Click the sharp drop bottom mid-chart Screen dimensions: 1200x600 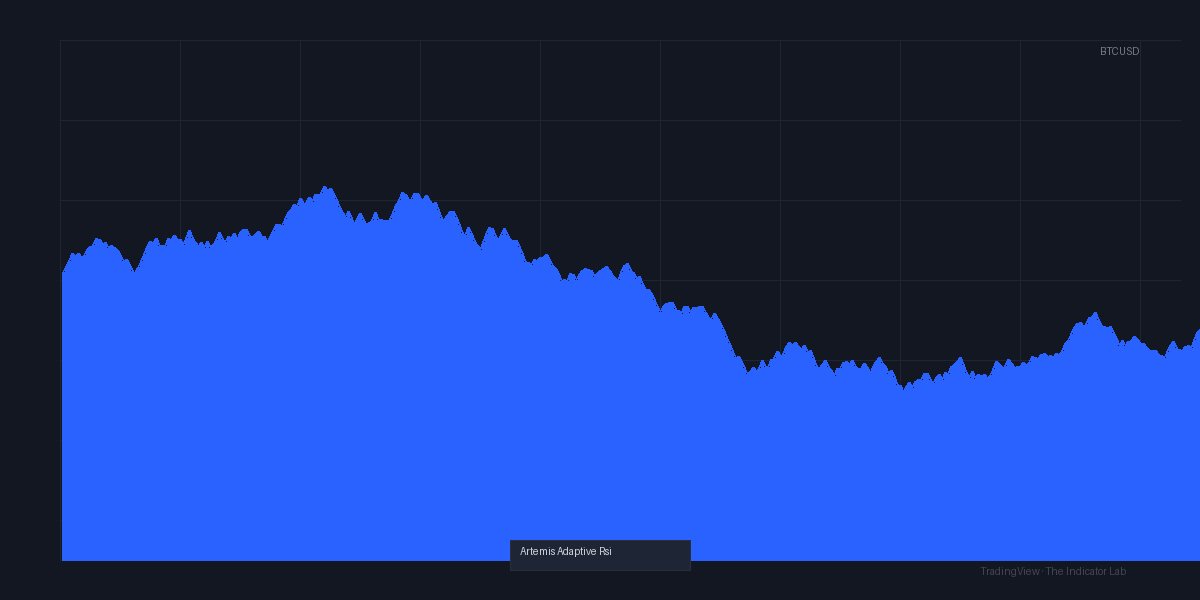click(748, 372)
